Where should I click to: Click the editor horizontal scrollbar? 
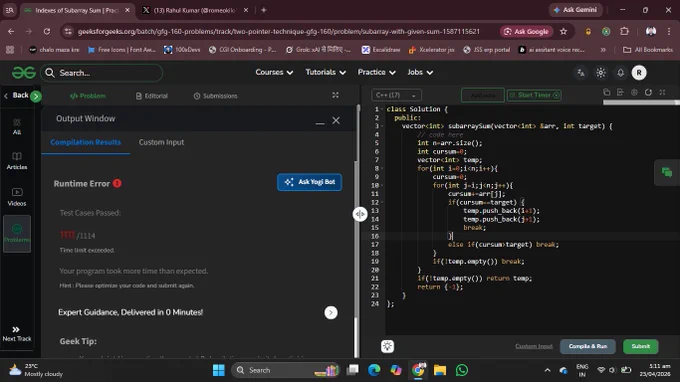tap(641, 103)
